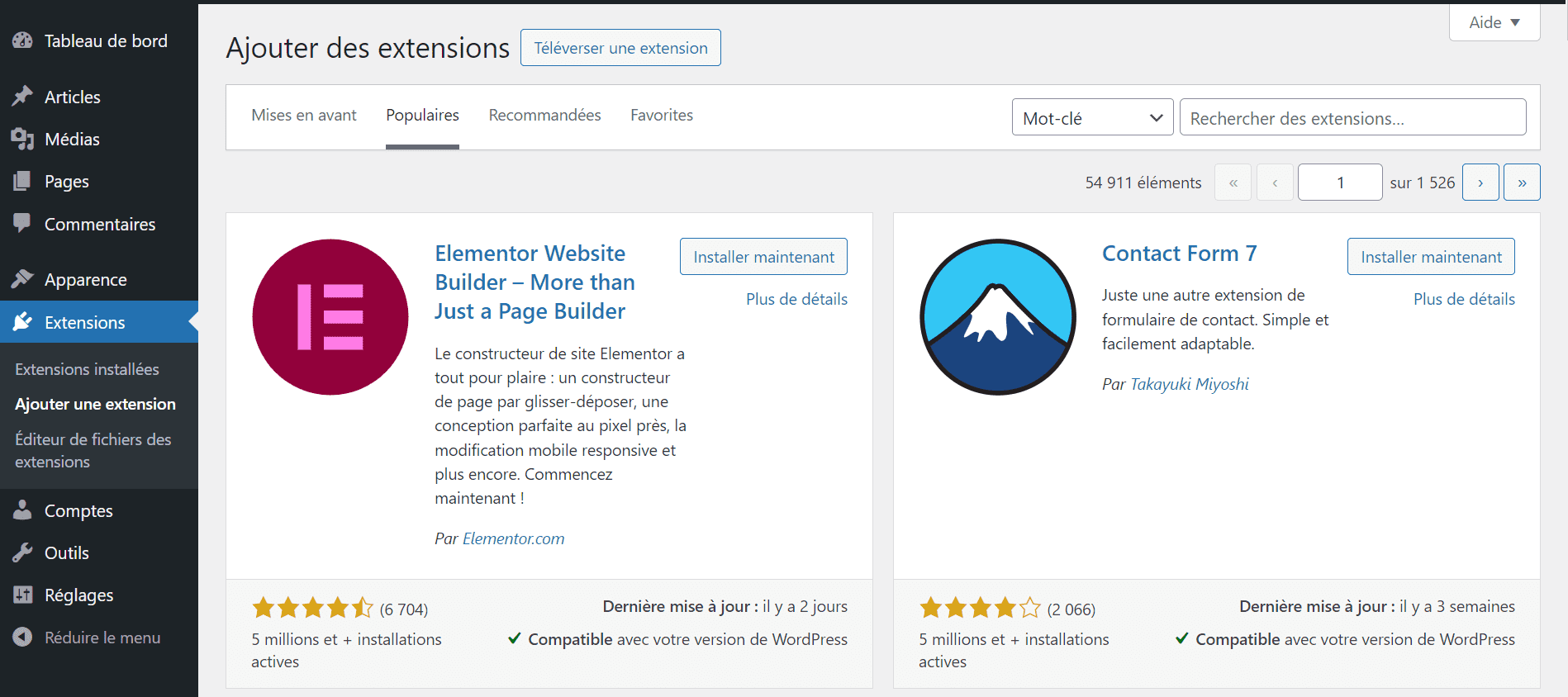Image resolution: width=1568 pixels, height=697 pixels.
Task: Open the Apparence menu item
Action: (99, 279)
